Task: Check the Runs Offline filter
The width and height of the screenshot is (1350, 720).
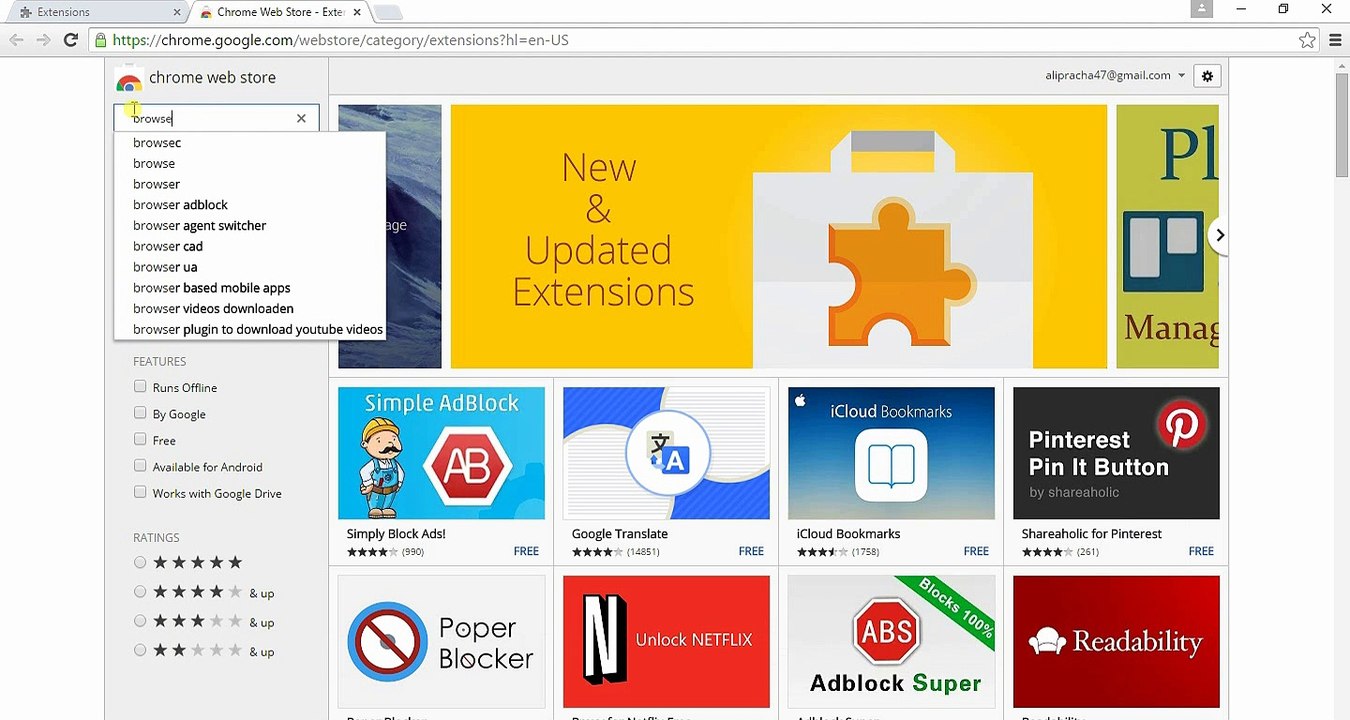Action: [x=140, y=387]
